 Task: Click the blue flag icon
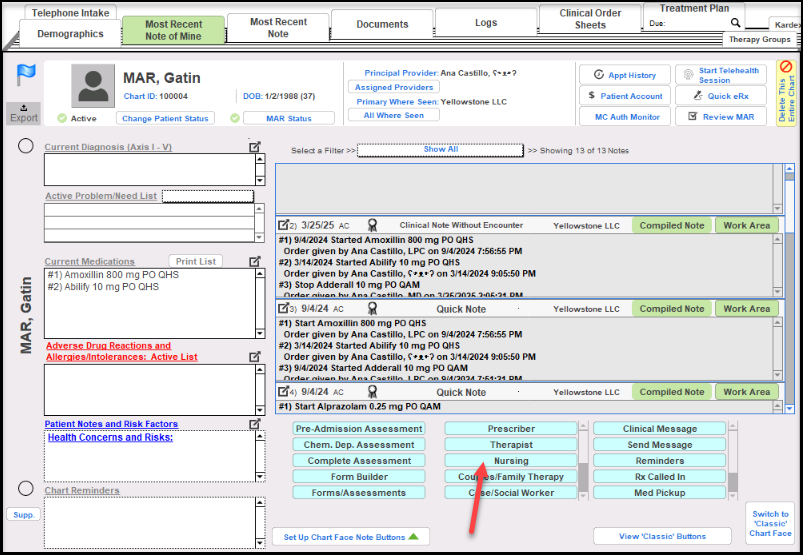(26, 76)
